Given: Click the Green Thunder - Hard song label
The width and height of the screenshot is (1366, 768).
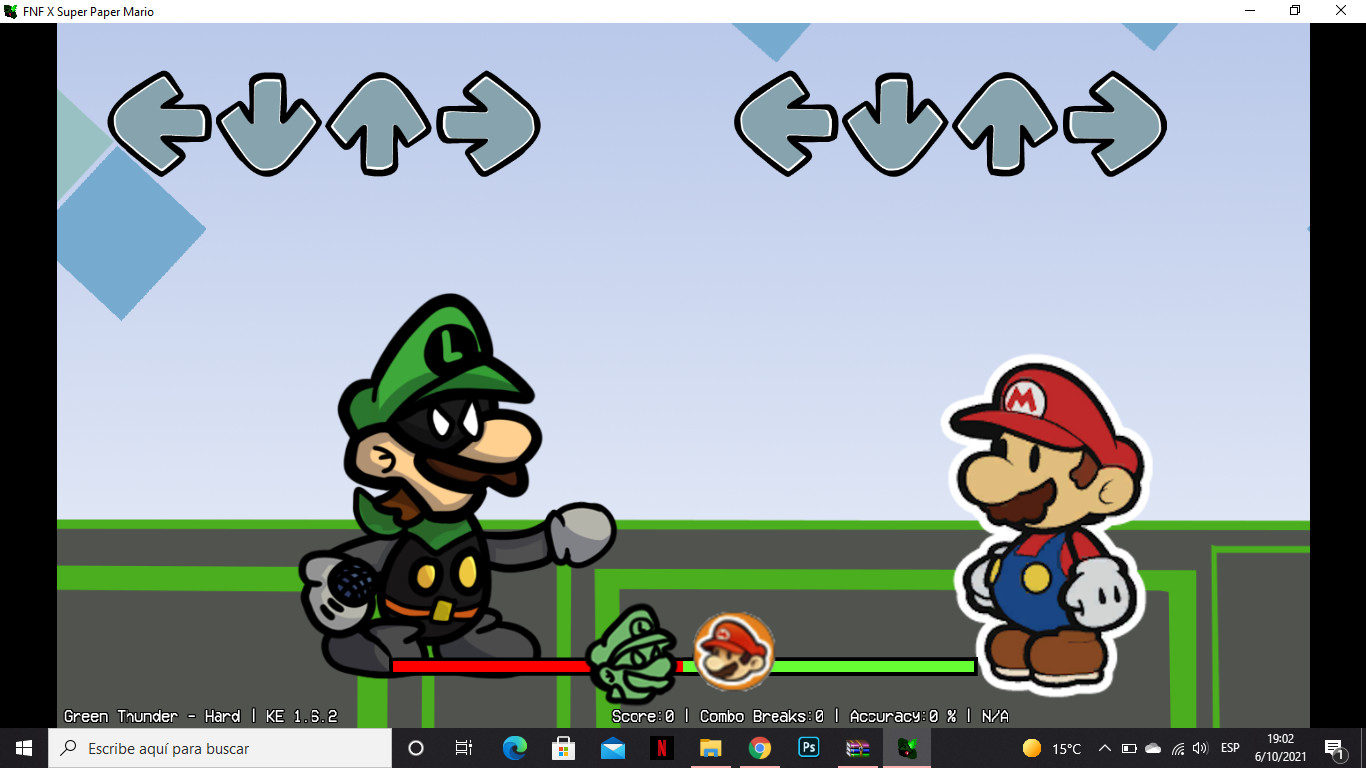Looking at the screenshot, I should tap(200, 716).
